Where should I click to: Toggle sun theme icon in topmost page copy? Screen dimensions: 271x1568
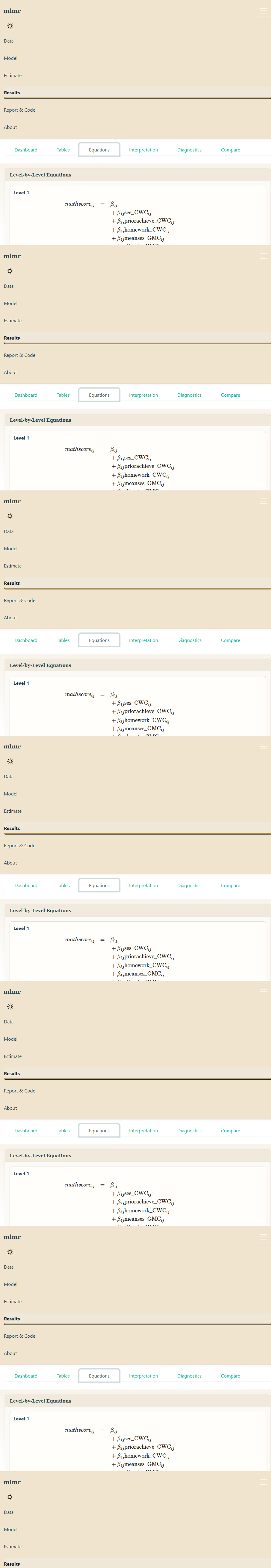[x=10, y=26]
